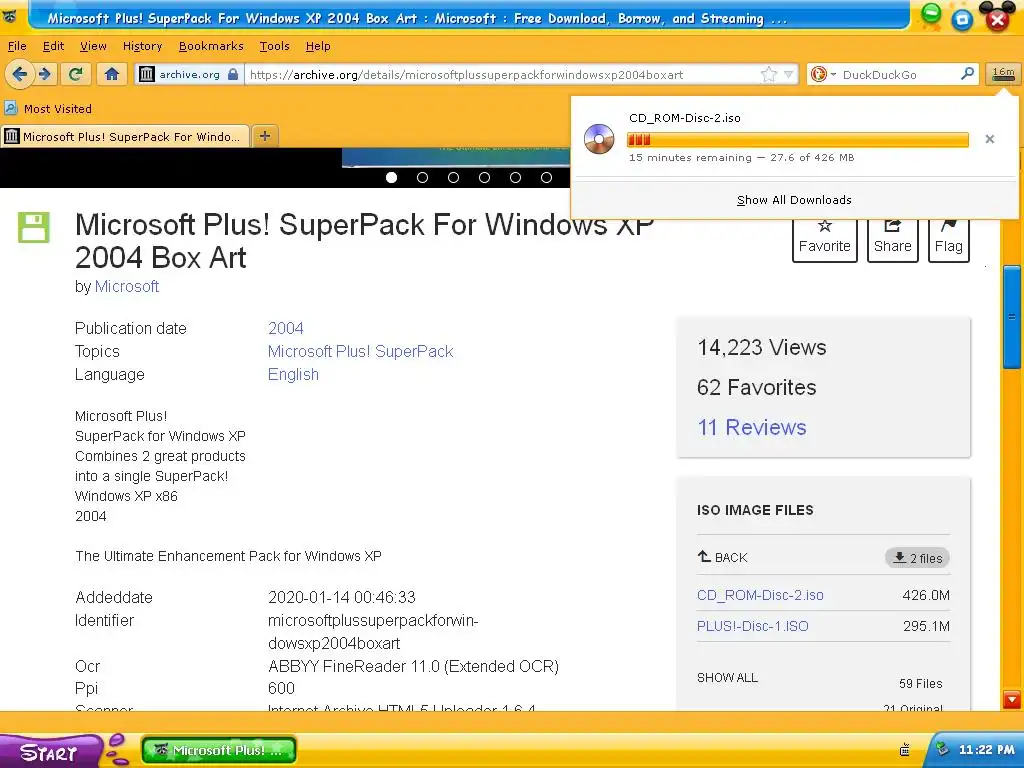Viewport: 1024px width, 768px height.
Task: Click the 62 Favorites text
Action: (756, 387)
